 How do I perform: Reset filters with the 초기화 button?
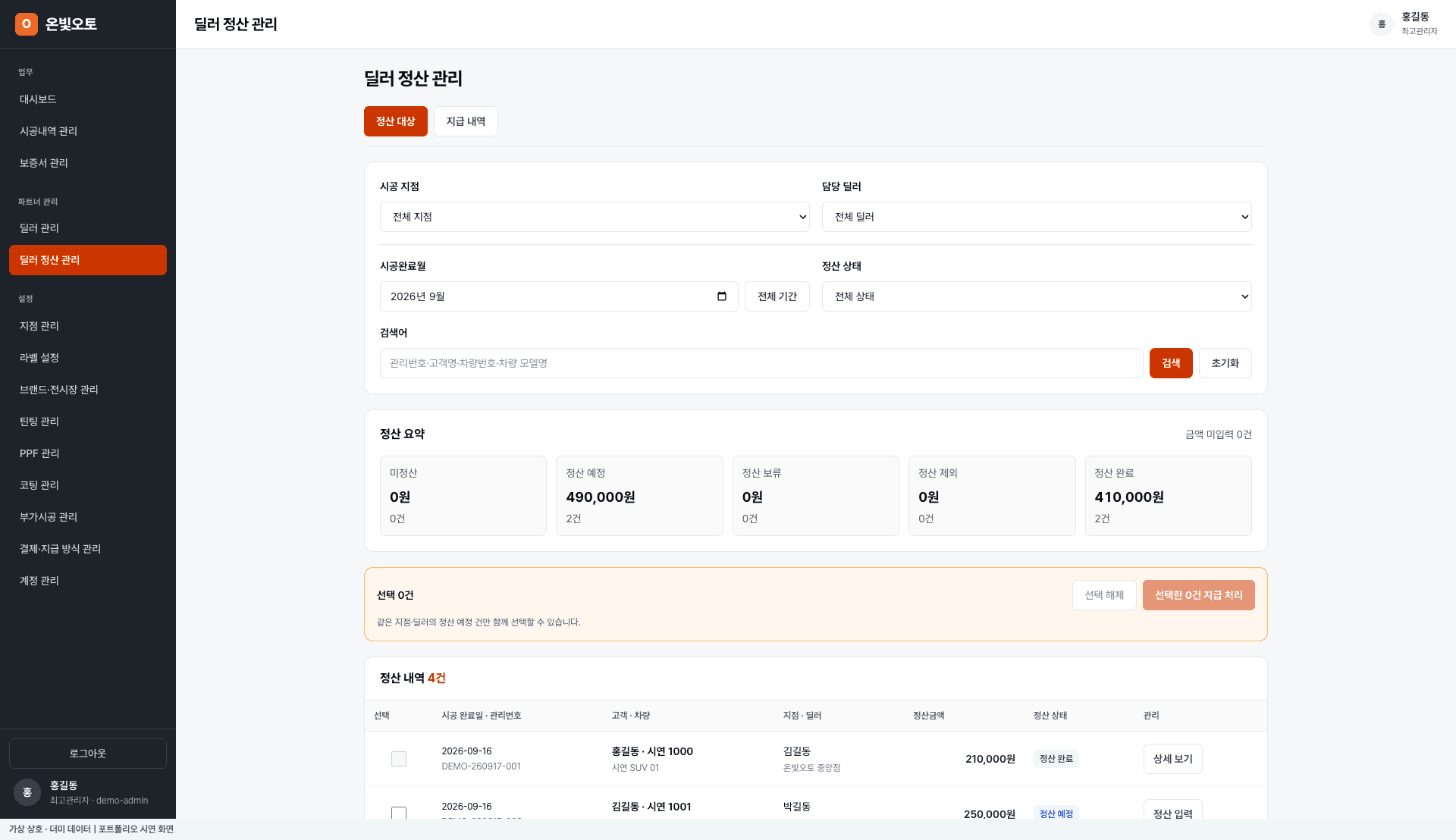[1225, 363]
